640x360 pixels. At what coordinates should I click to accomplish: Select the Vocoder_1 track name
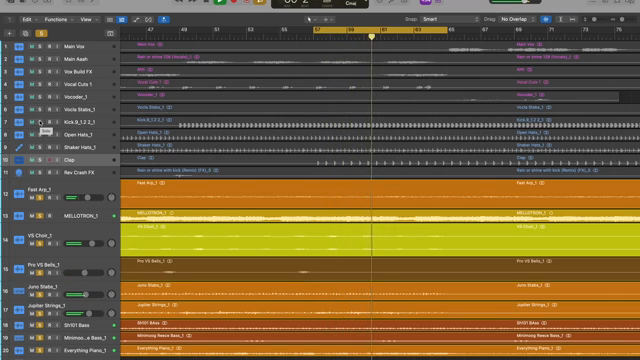pos(76,97)
